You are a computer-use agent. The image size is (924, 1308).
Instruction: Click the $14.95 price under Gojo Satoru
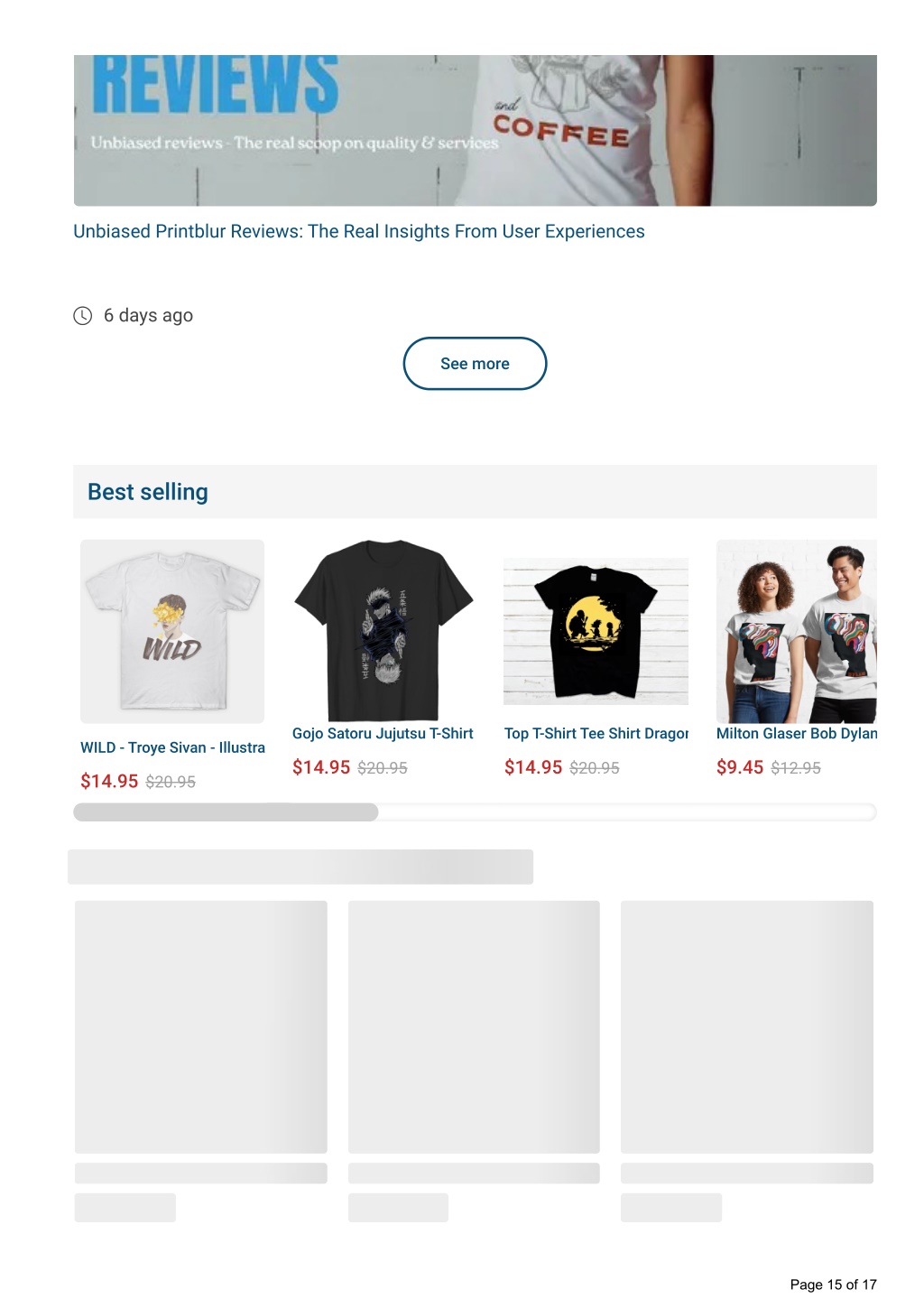click(321, 767)
